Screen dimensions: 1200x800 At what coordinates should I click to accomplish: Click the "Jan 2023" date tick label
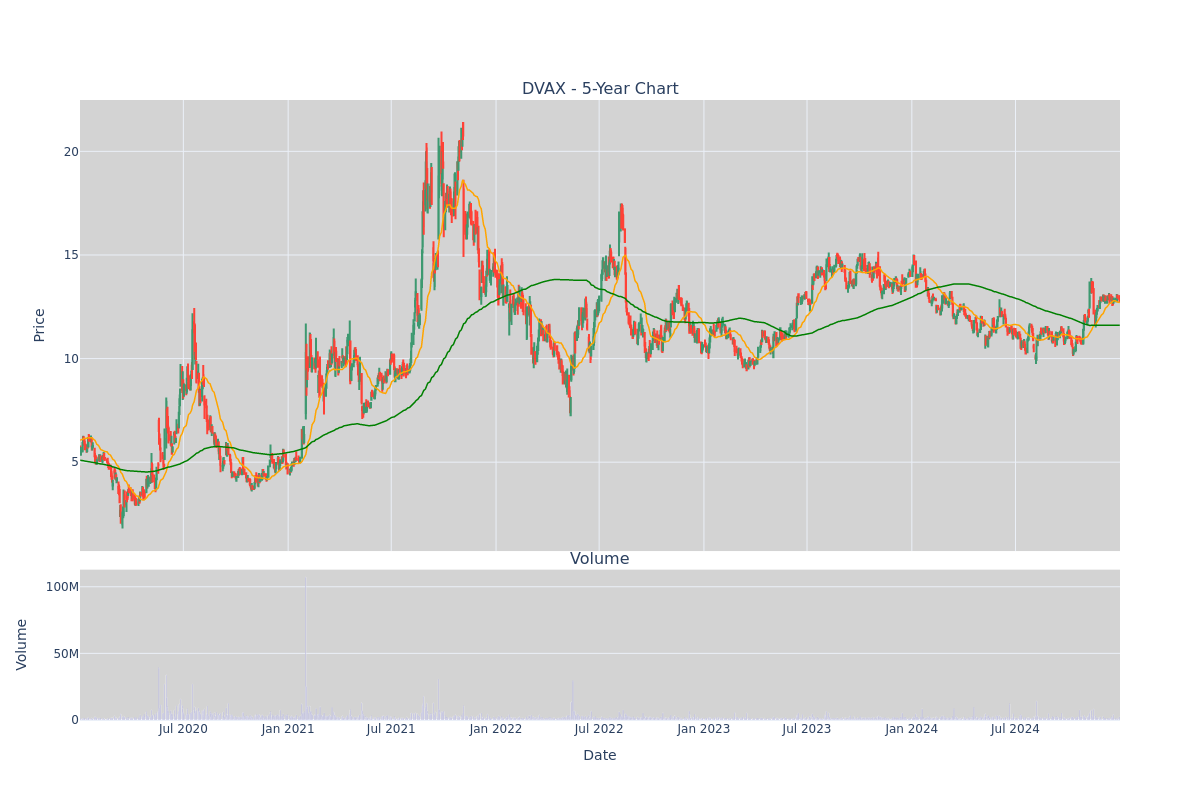click(x=704, y=729)
